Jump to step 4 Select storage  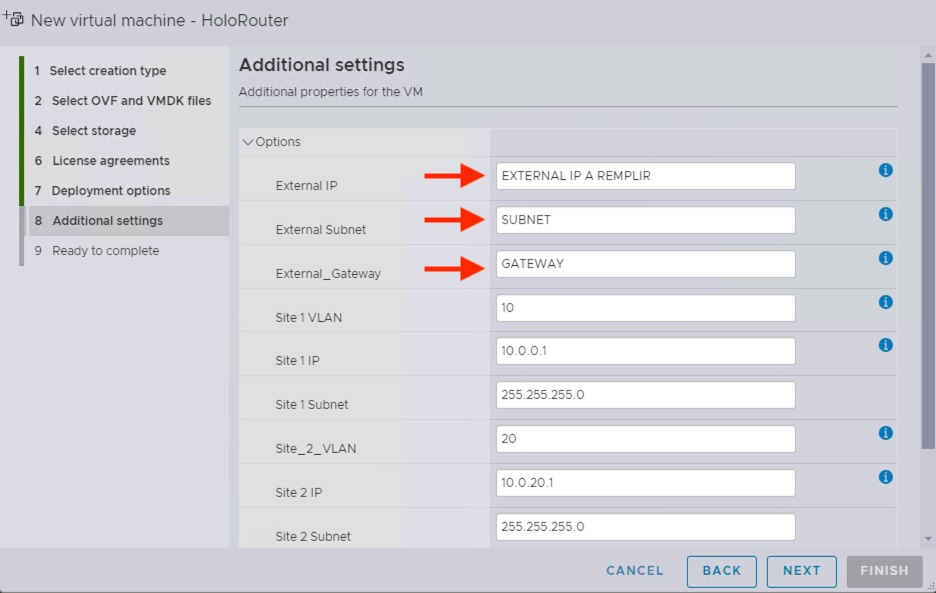93,131
